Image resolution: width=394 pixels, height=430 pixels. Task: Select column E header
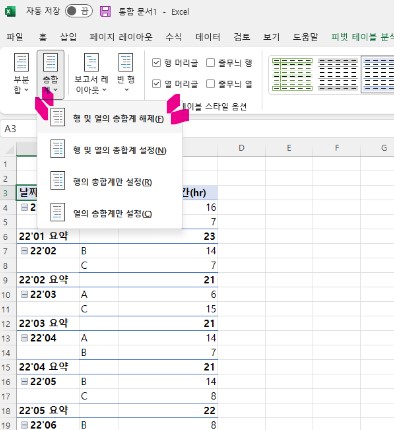289,148
